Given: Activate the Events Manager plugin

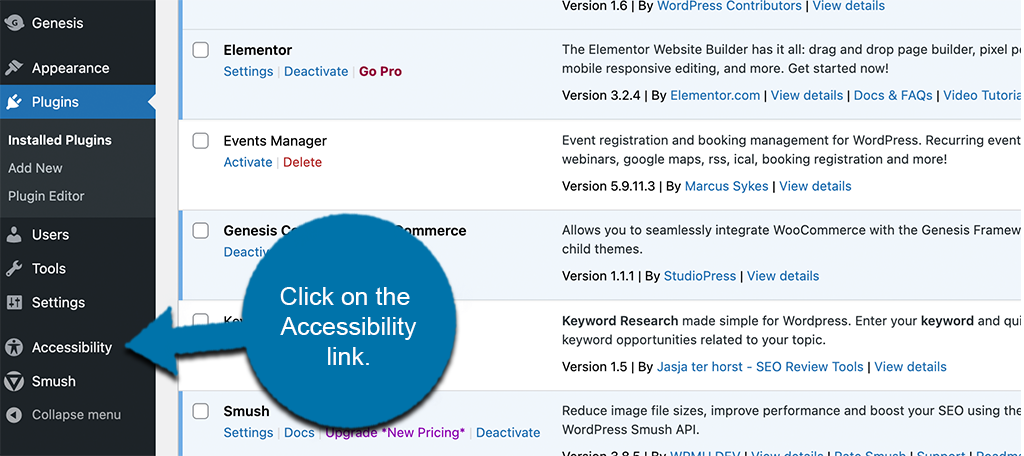Looking at the screenshot, I should point(248,163).
